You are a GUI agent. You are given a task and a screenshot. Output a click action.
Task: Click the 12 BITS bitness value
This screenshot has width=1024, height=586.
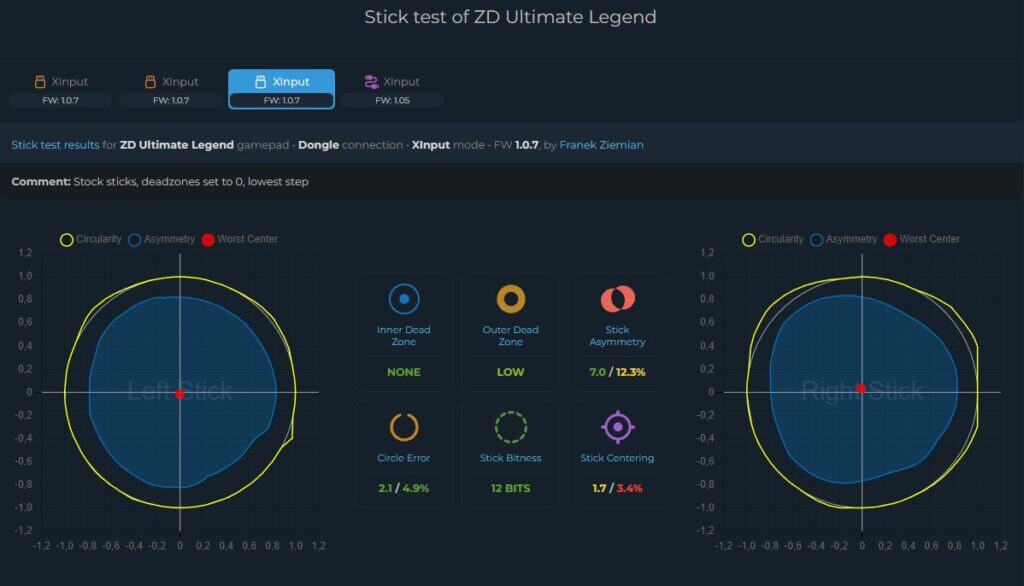point(511,488)
